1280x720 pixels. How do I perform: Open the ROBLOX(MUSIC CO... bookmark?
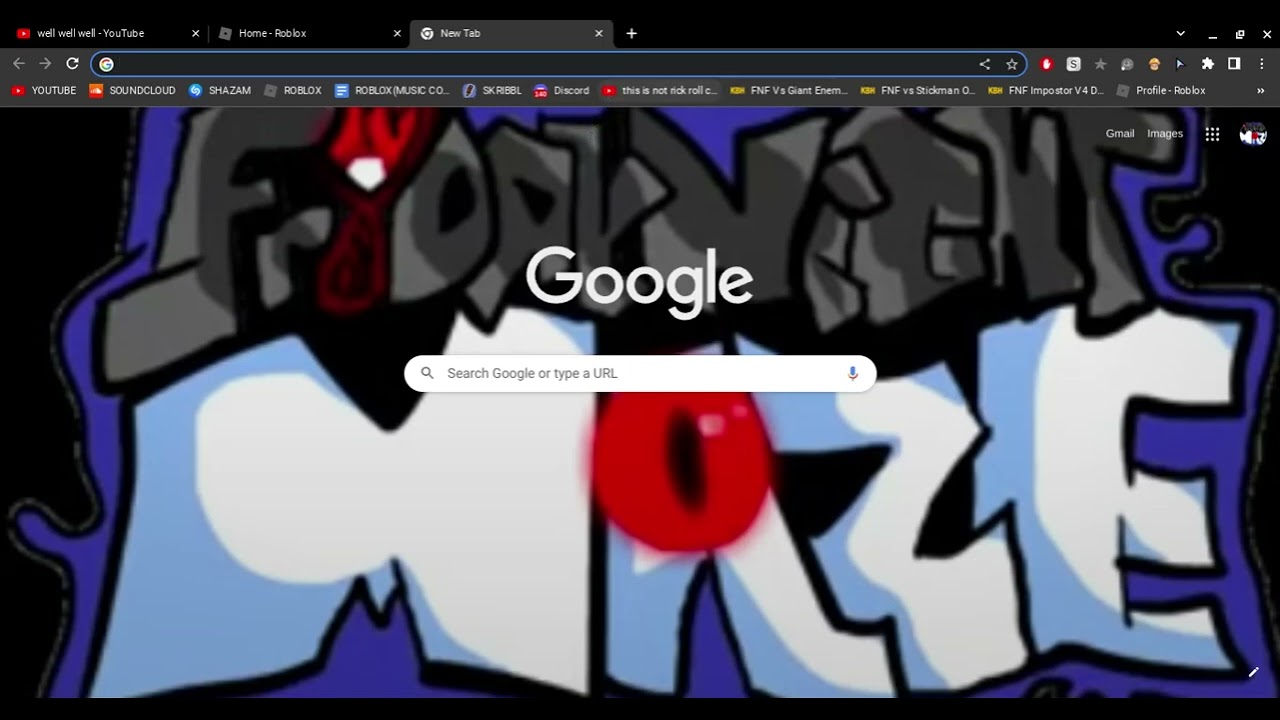coord(392,90)
